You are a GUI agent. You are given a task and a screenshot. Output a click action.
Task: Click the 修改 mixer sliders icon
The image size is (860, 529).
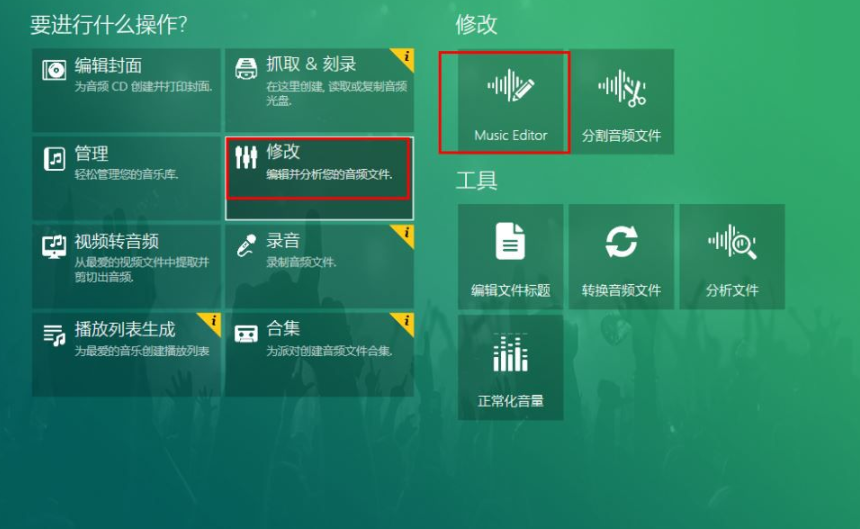point(246,157)
